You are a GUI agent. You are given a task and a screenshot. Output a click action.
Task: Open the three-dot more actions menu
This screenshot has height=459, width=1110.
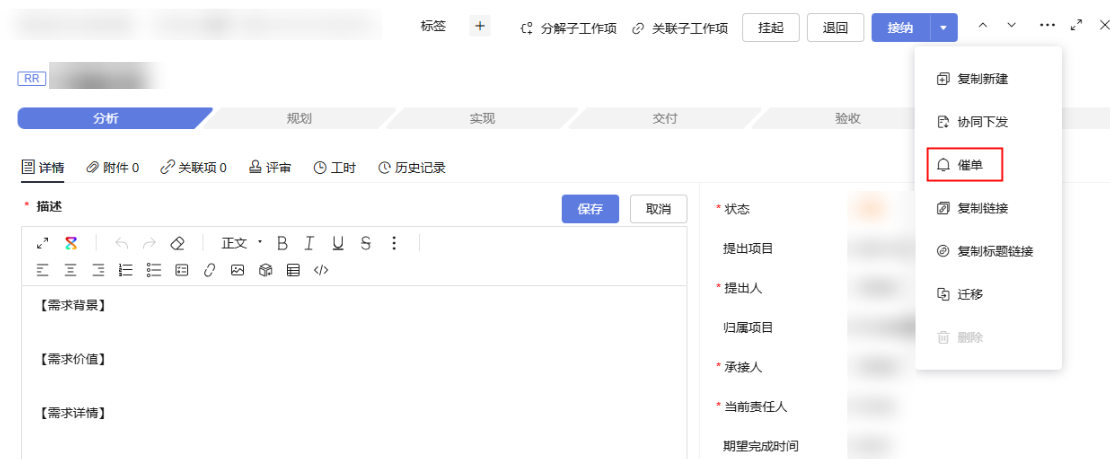point(1048,25)
